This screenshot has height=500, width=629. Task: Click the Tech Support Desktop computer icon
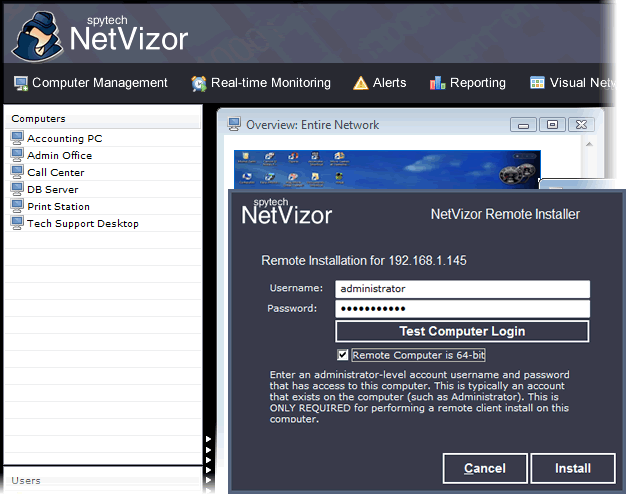[17, 223]
